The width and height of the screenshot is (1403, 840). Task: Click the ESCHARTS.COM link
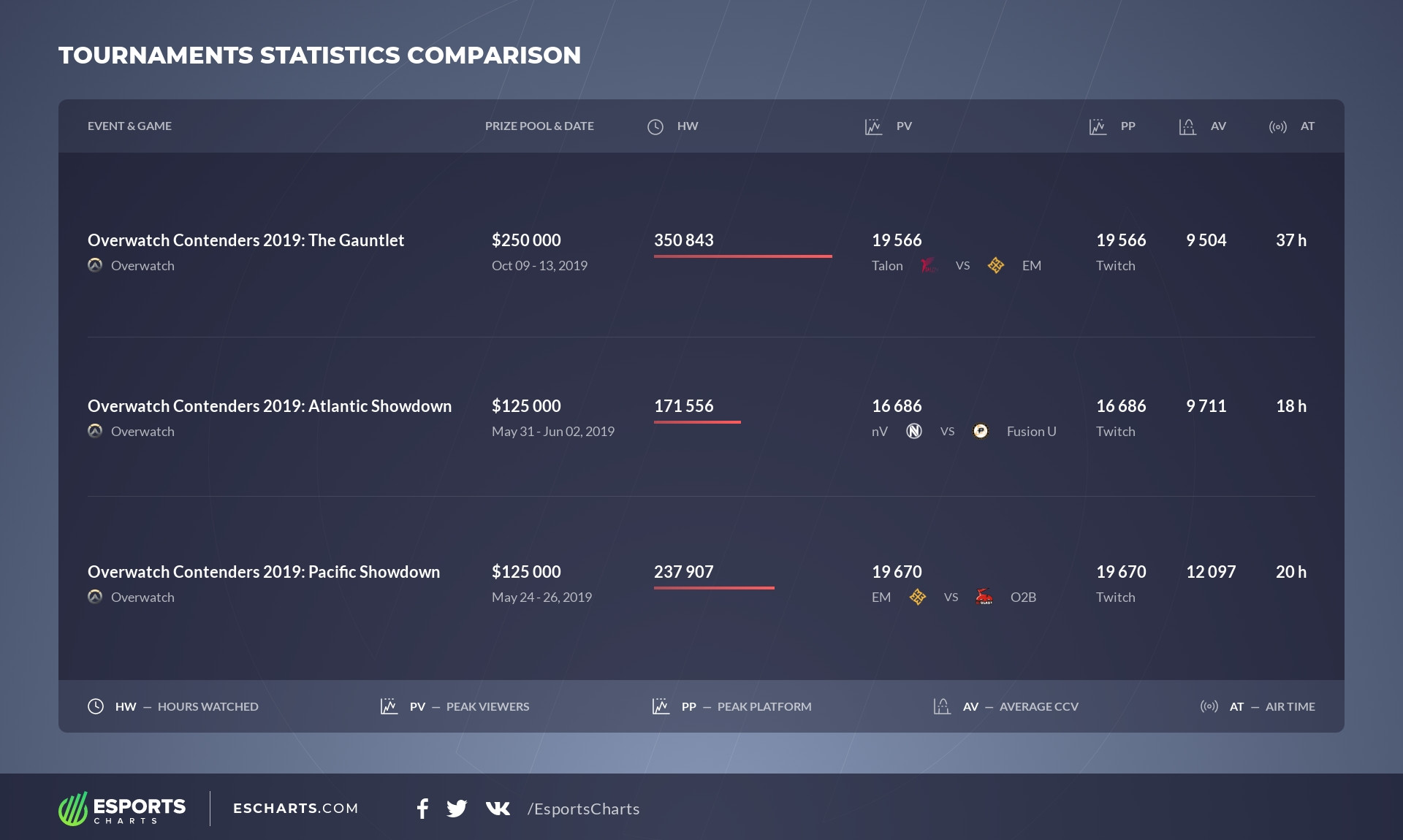click(x=295, y=808)
